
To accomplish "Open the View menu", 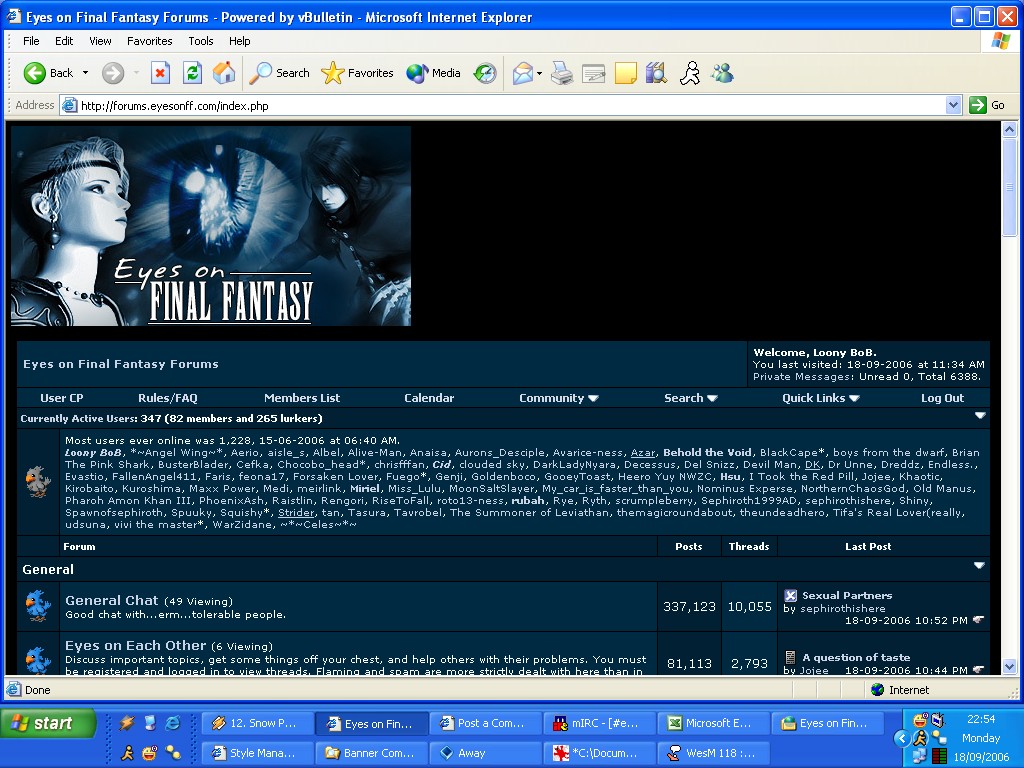I will click(x=100, y=41).
